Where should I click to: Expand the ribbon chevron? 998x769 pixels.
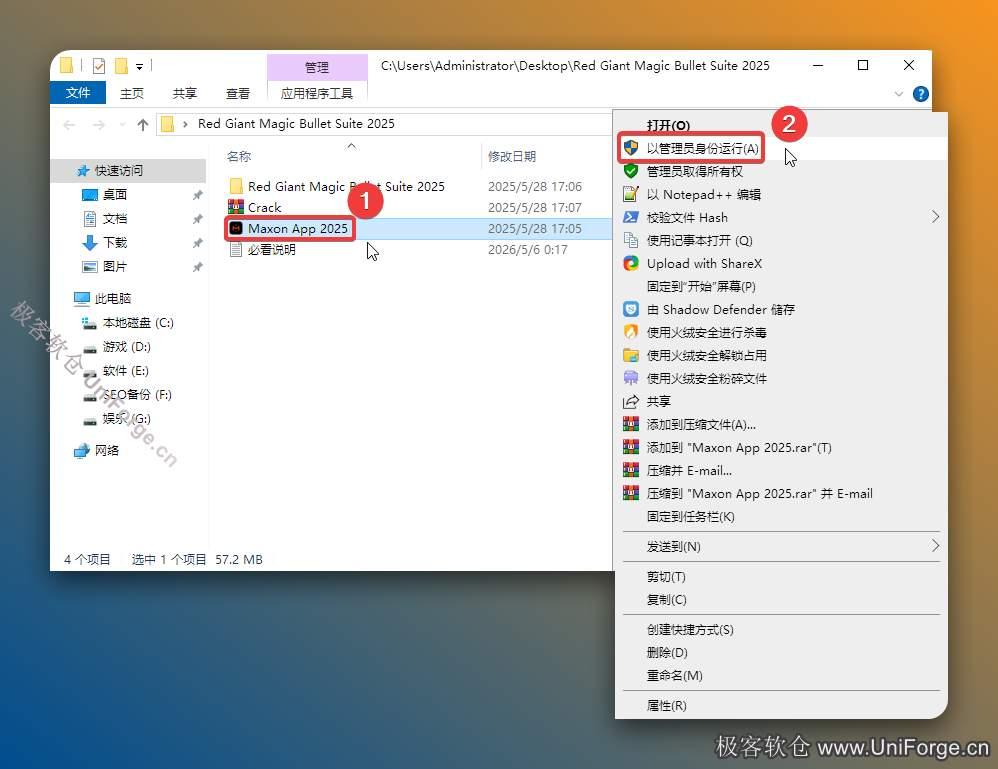(899, 94)
